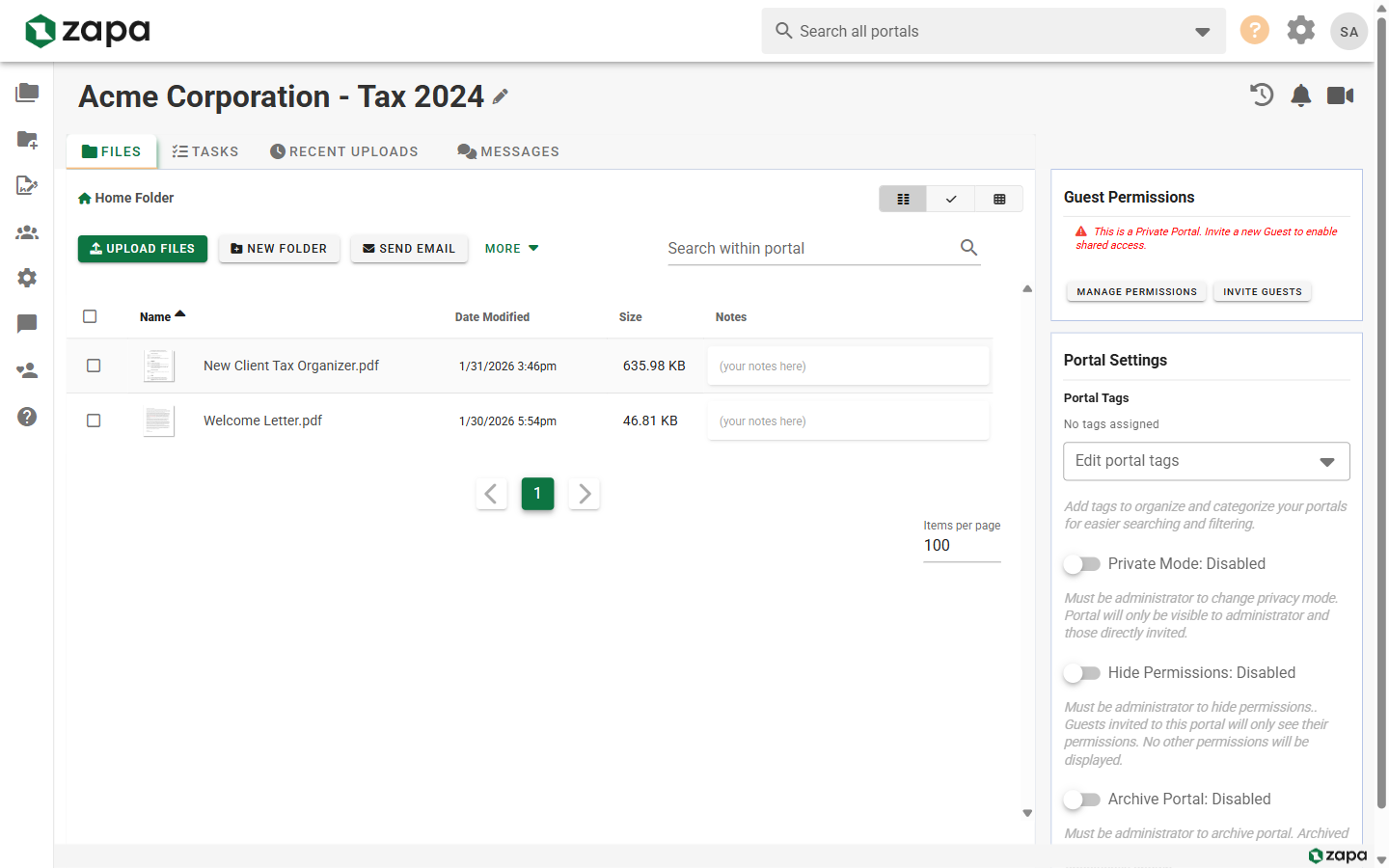Click the INVITE GUESTS button
Viewport: 1389px width, 868px height.
click(x=1262, y=291)
